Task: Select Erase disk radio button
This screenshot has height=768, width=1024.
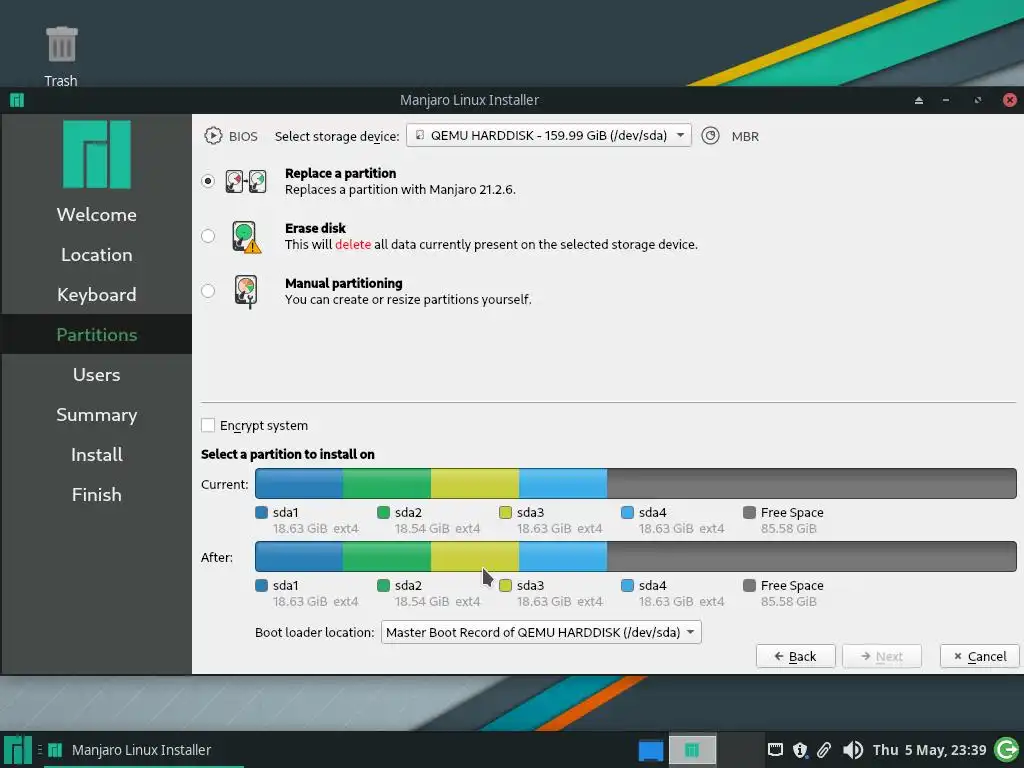Action: coord(208,236)
